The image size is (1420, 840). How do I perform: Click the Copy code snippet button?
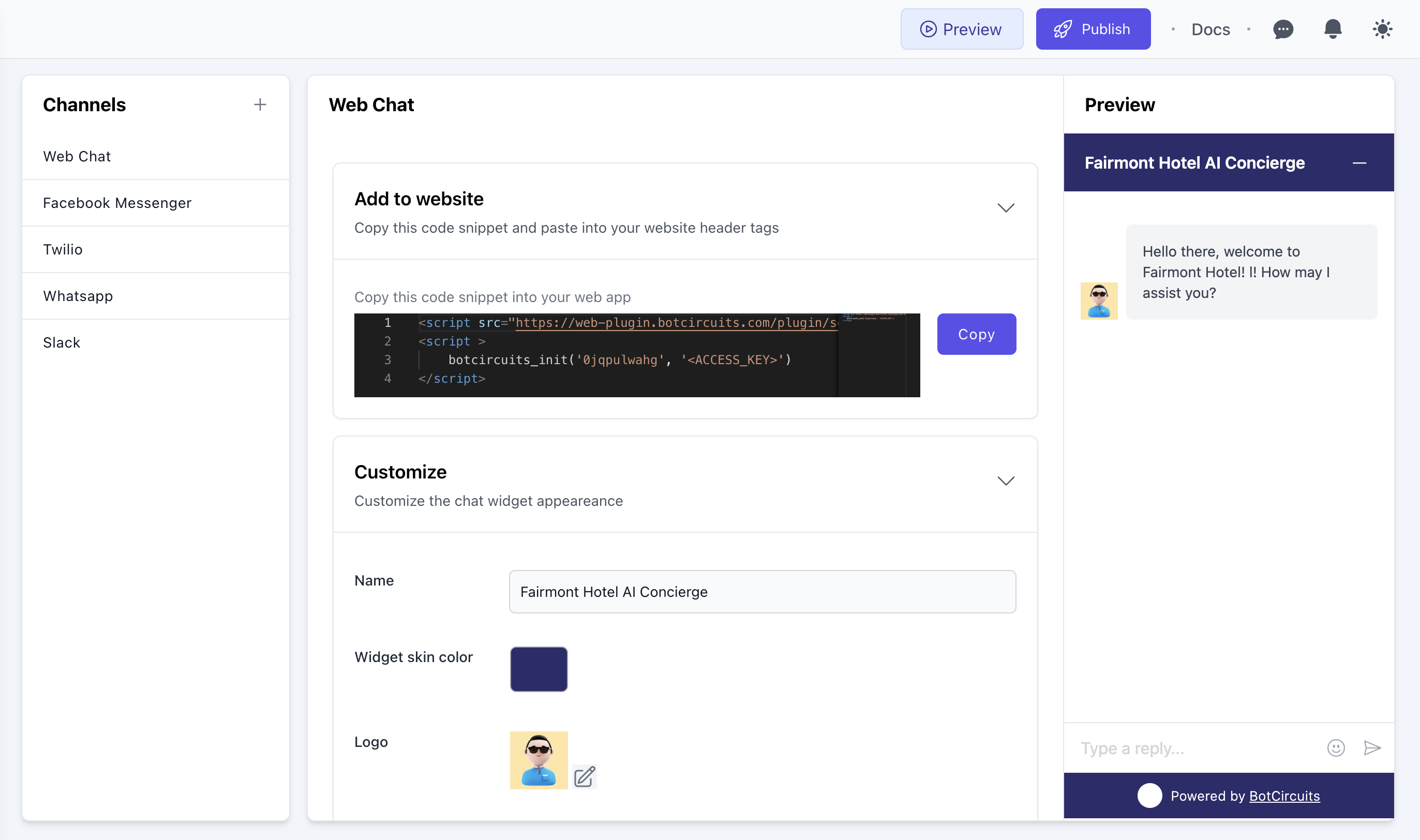coord(976,333)
